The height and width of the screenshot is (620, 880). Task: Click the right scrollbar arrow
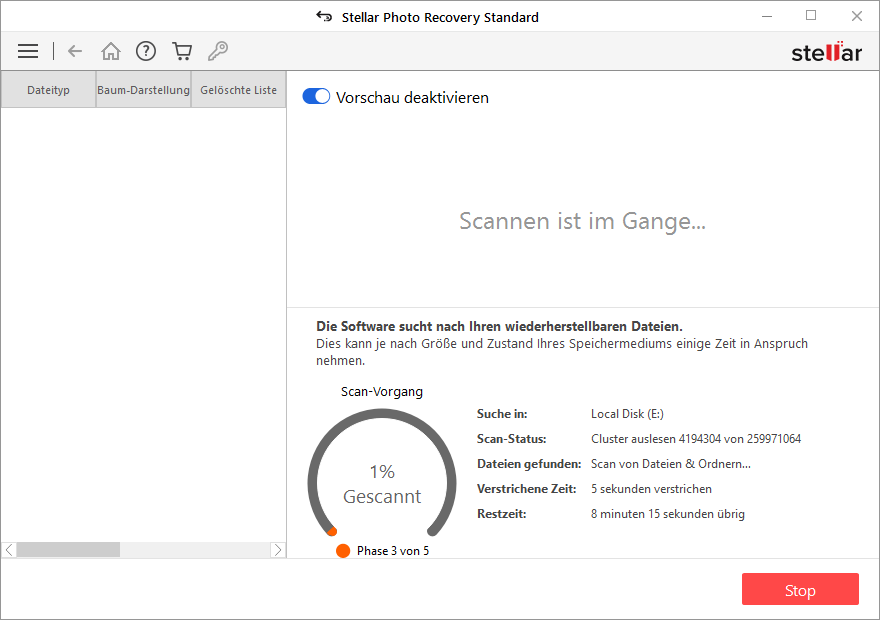pyautogui.click(x=278, y=550)
